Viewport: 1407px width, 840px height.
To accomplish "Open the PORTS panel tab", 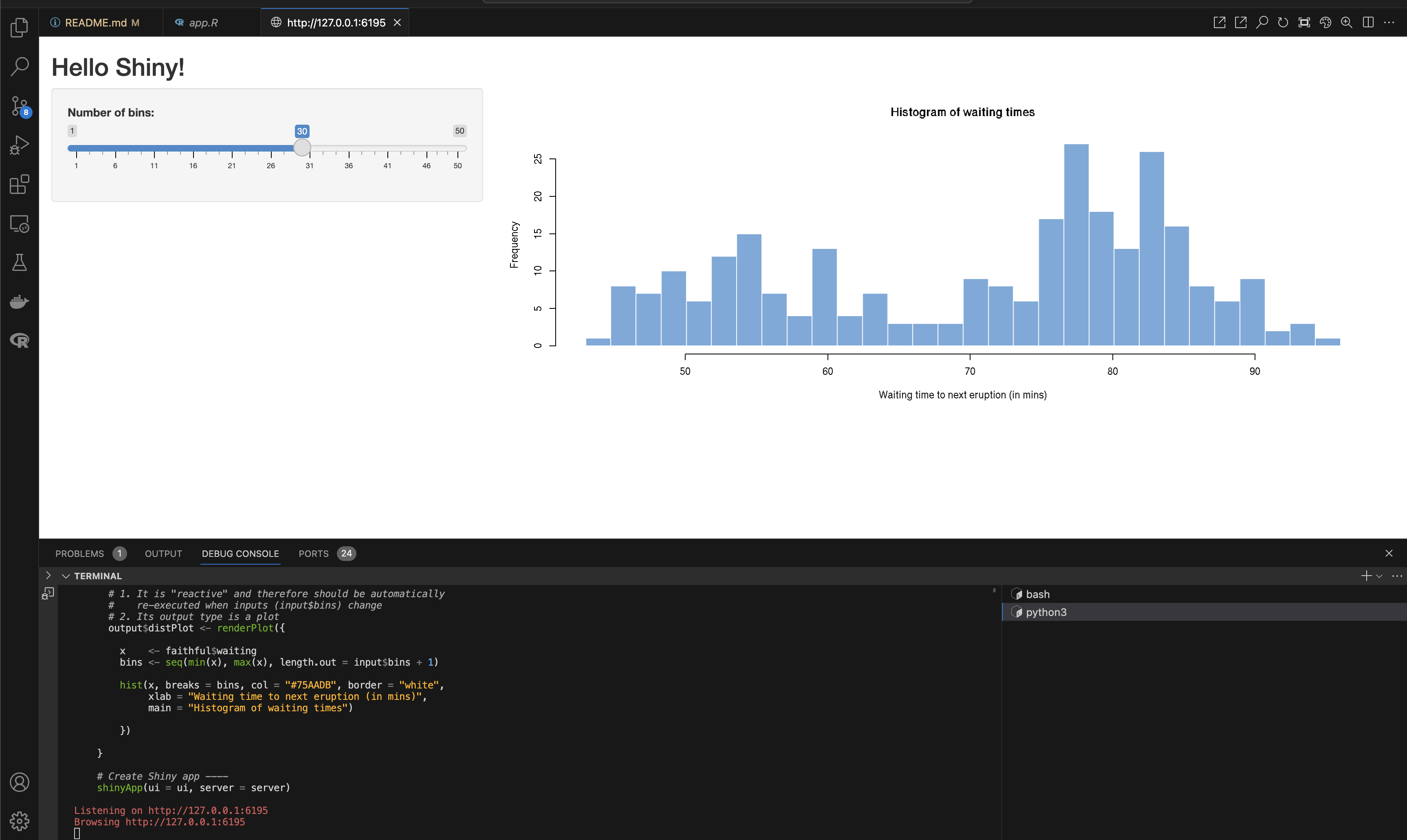I will (x=314, y=554).
